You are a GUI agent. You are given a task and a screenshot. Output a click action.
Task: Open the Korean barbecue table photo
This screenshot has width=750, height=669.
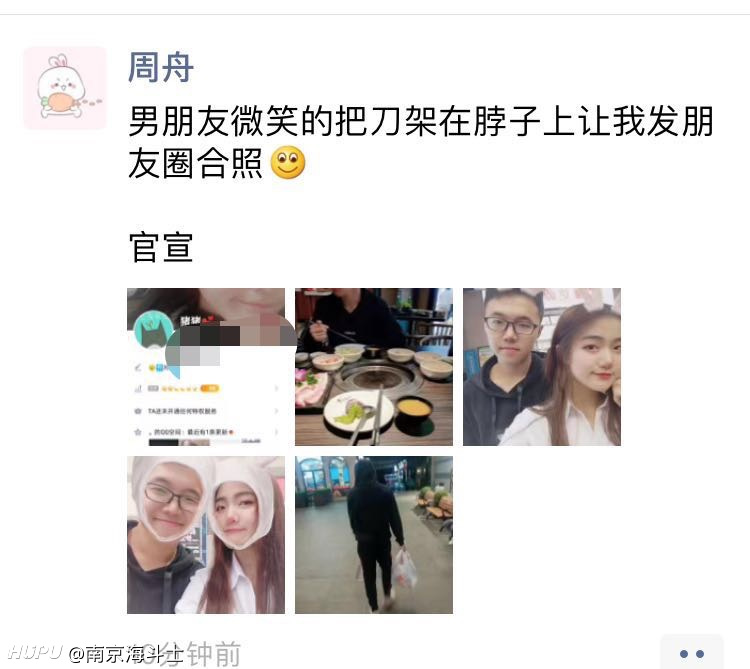[374, 367]
